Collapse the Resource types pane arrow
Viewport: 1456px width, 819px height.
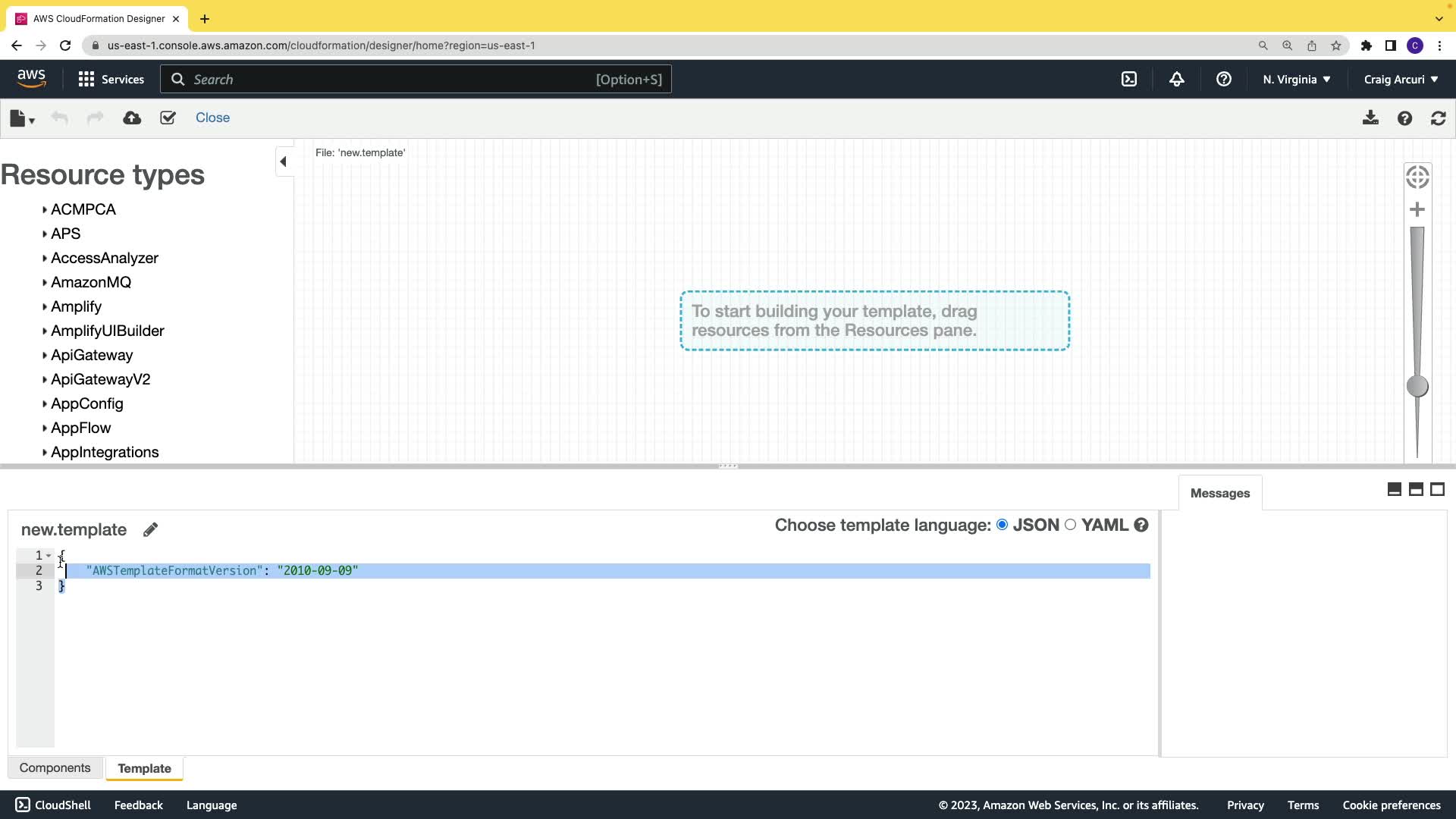[283, 162]
